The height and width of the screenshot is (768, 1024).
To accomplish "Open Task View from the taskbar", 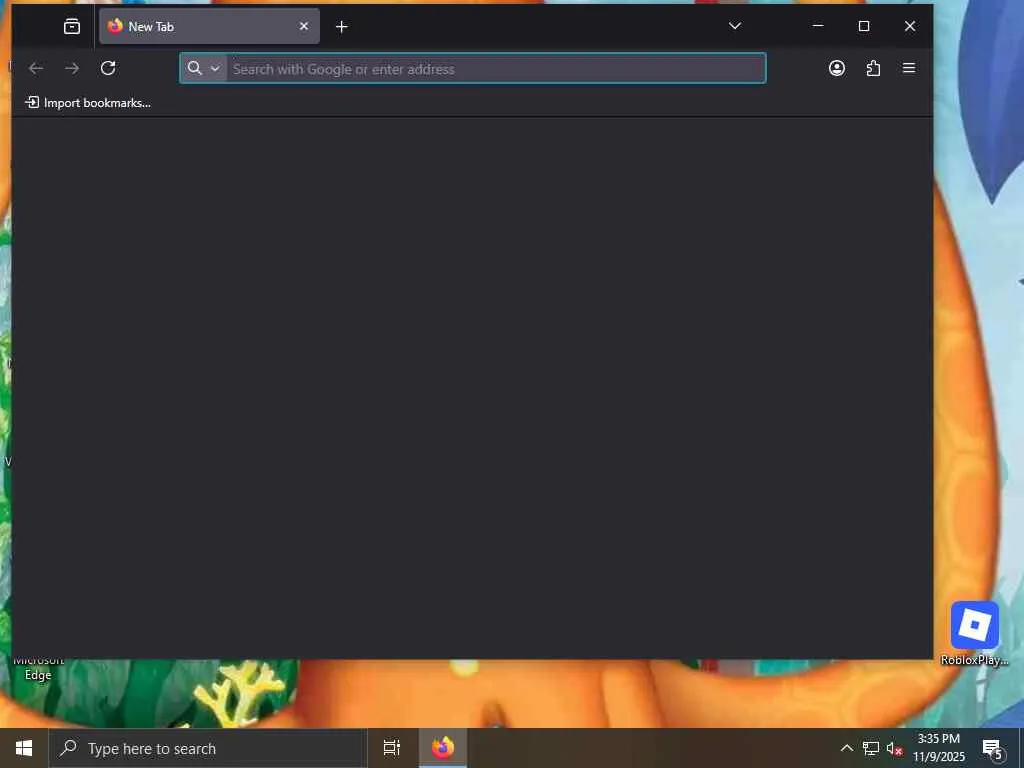I will (392, 748).
